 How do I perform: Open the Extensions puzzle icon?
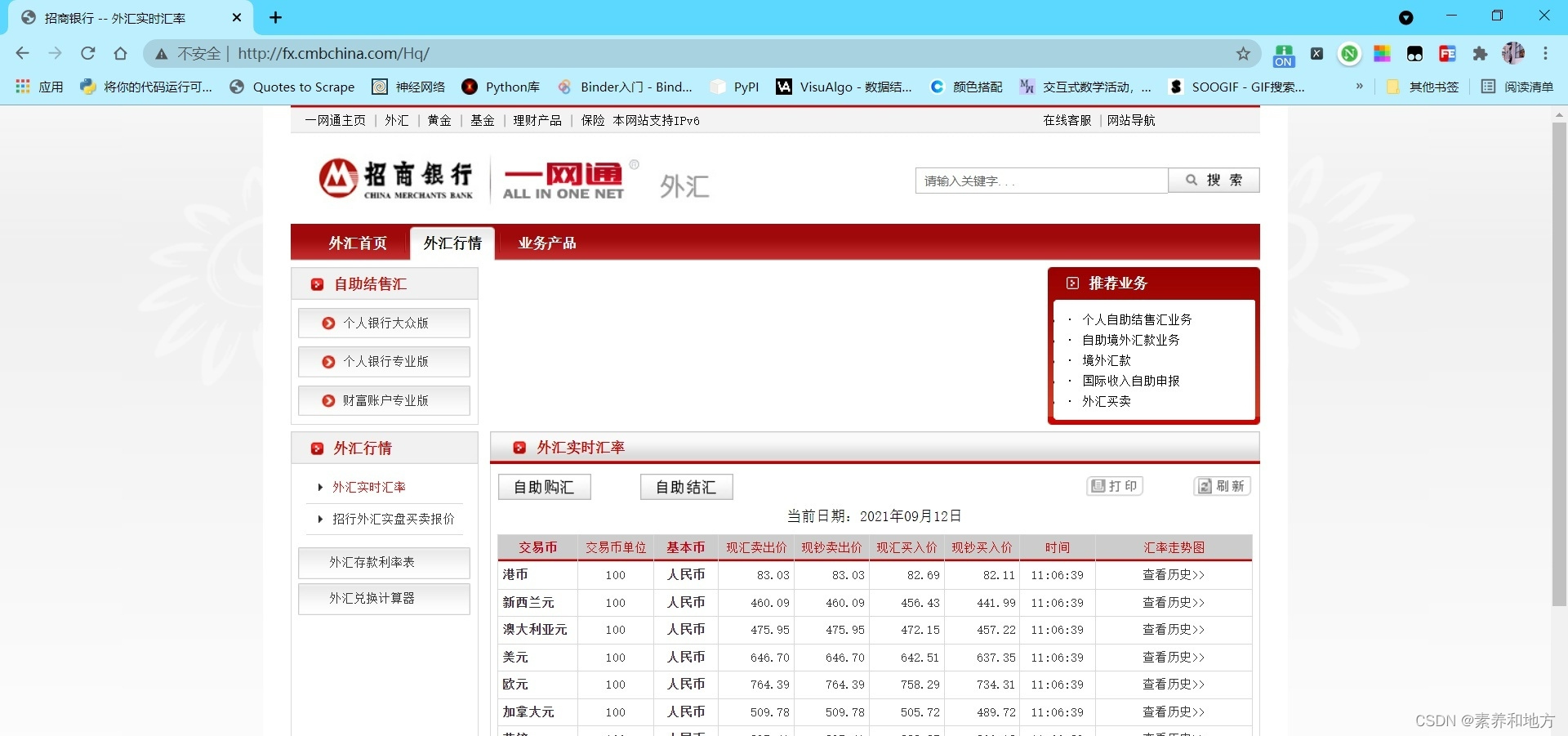1480,54
